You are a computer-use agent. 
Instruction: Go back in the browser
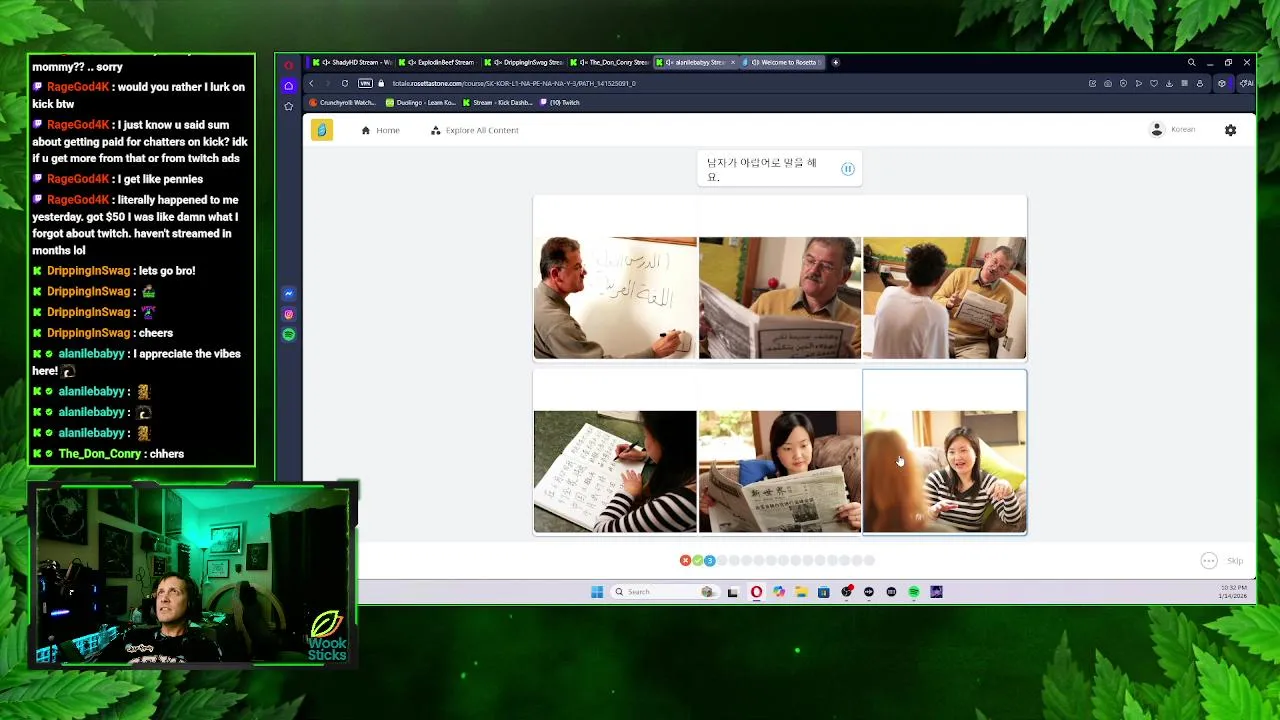point(311,83)
